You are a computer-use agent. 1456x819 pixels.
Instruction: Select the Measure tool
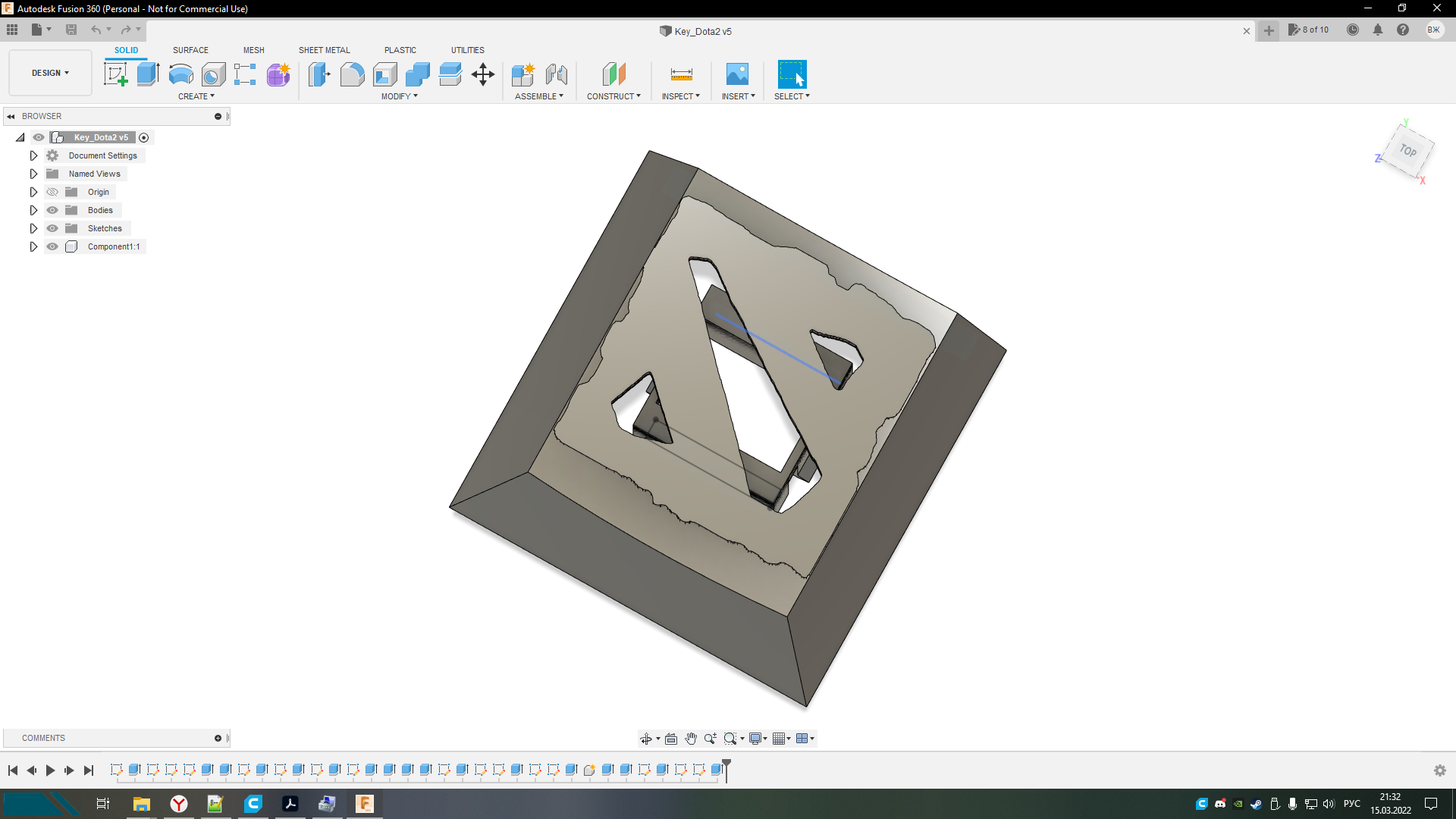point(682,74)
